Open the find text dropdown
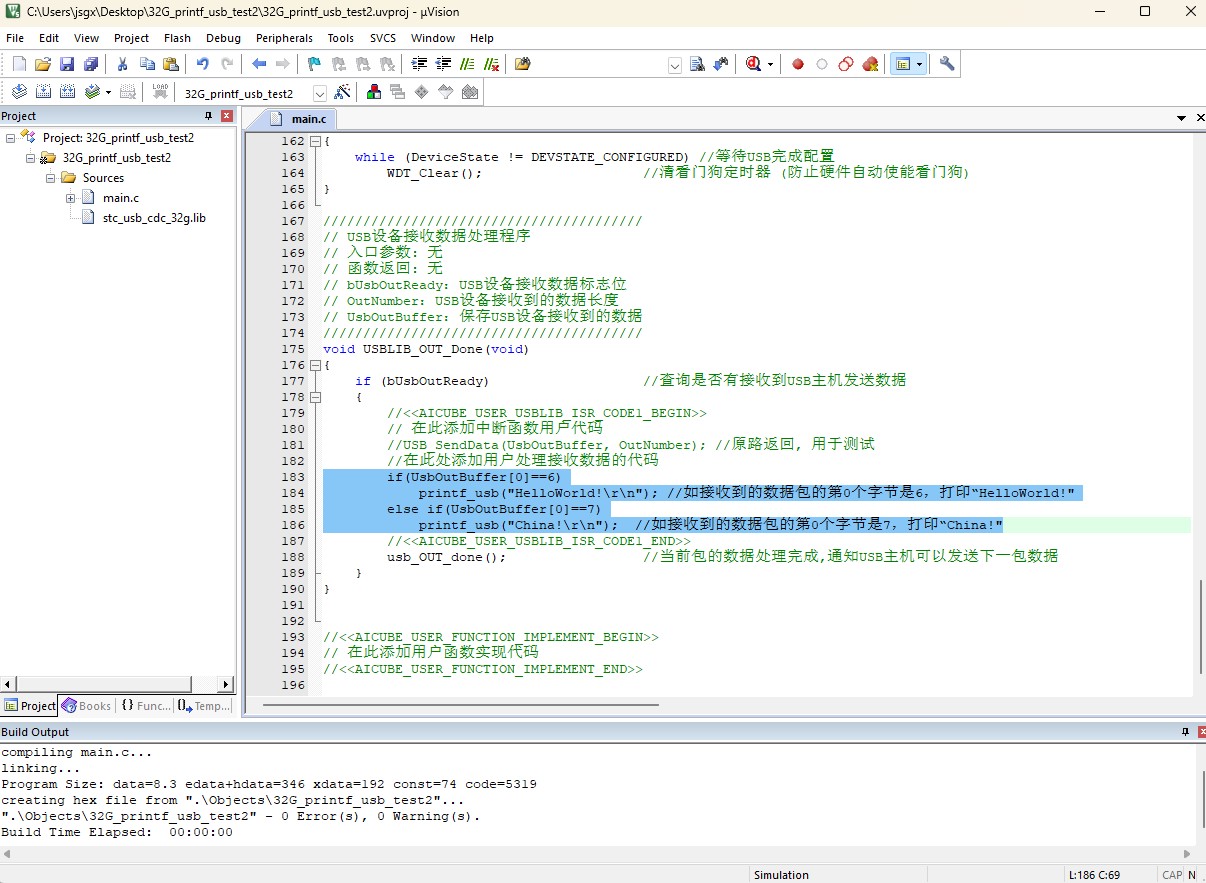This screenshot has width=1206, height=883. pyautogui.click(x=675, y=65)
